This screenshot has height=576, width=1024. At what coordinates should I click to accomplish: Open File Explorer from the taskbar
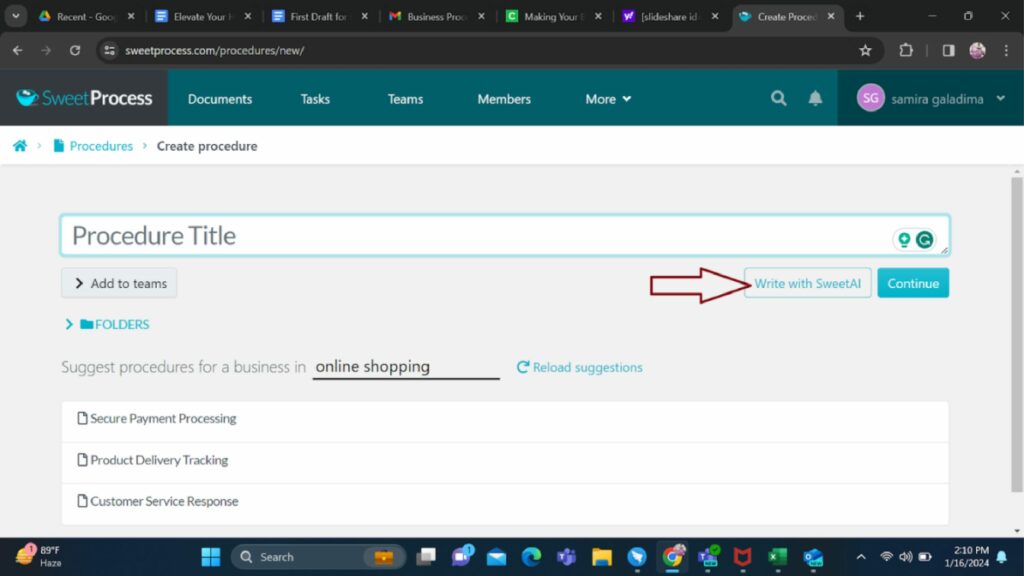click(601, 557)
